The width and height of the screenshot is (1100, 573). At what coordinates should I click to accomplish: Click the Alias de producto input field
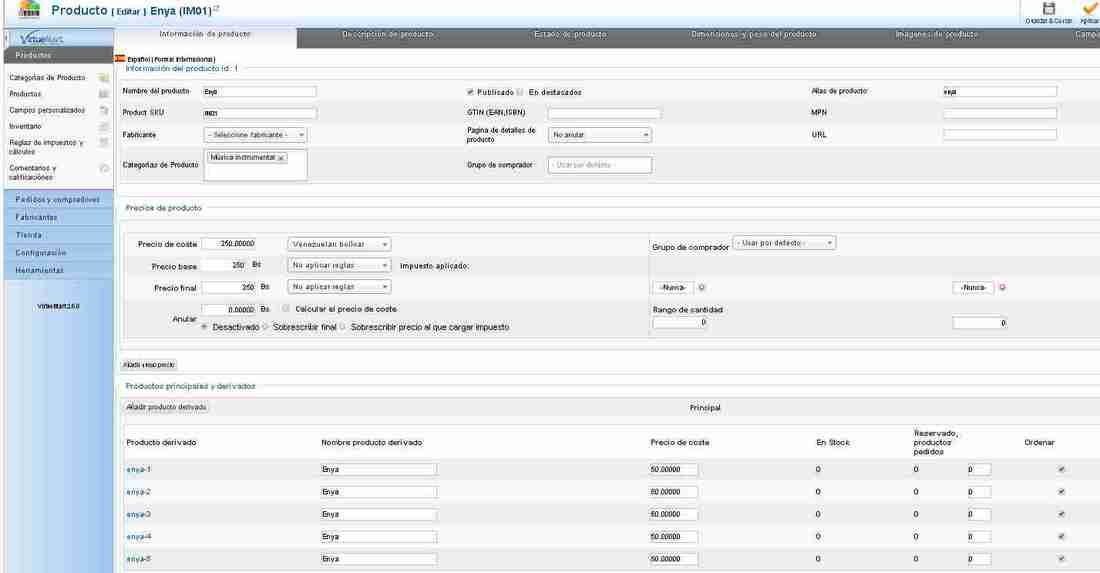1000,92
